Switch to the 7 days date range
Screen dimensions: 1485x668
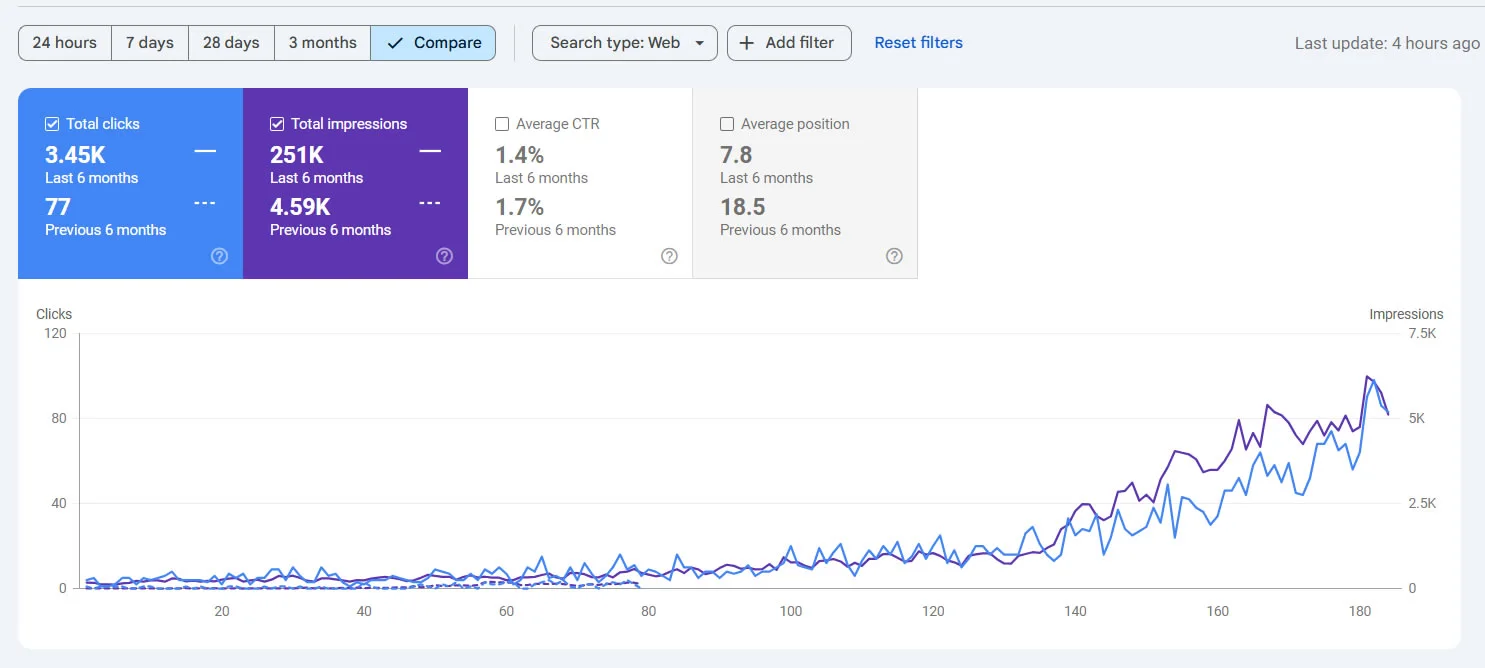click(149, 43)
